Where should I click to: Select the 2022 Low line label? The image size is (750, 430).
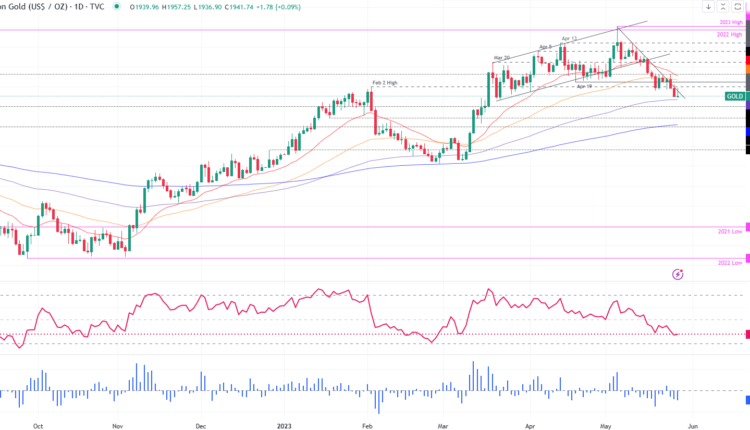[x=730, y=262]
